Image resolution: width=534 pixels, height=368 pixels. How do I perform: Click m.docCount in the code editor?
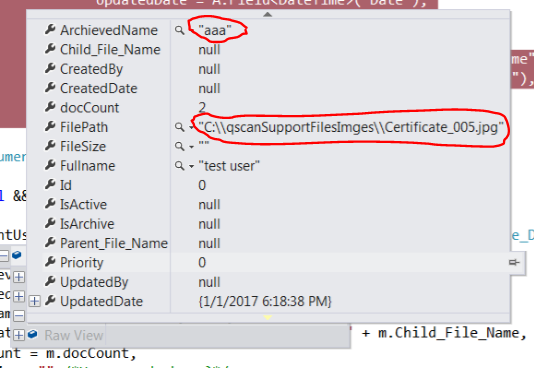coord(88,353)
